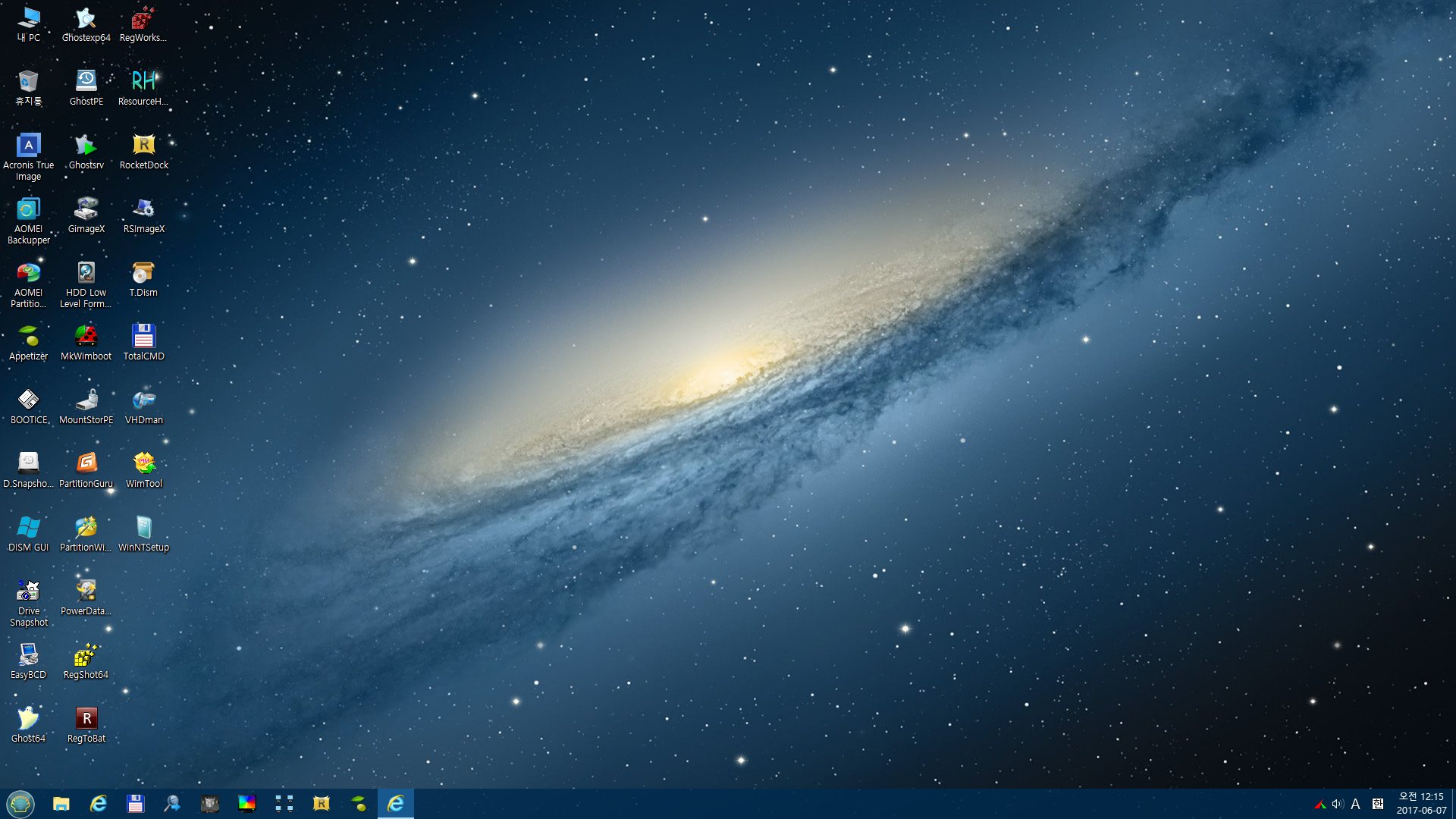This screenshot has height=819, width=1456.
Task: Open the floppy disk TotalCMD taskbar icon
Action: click(136, 804)
